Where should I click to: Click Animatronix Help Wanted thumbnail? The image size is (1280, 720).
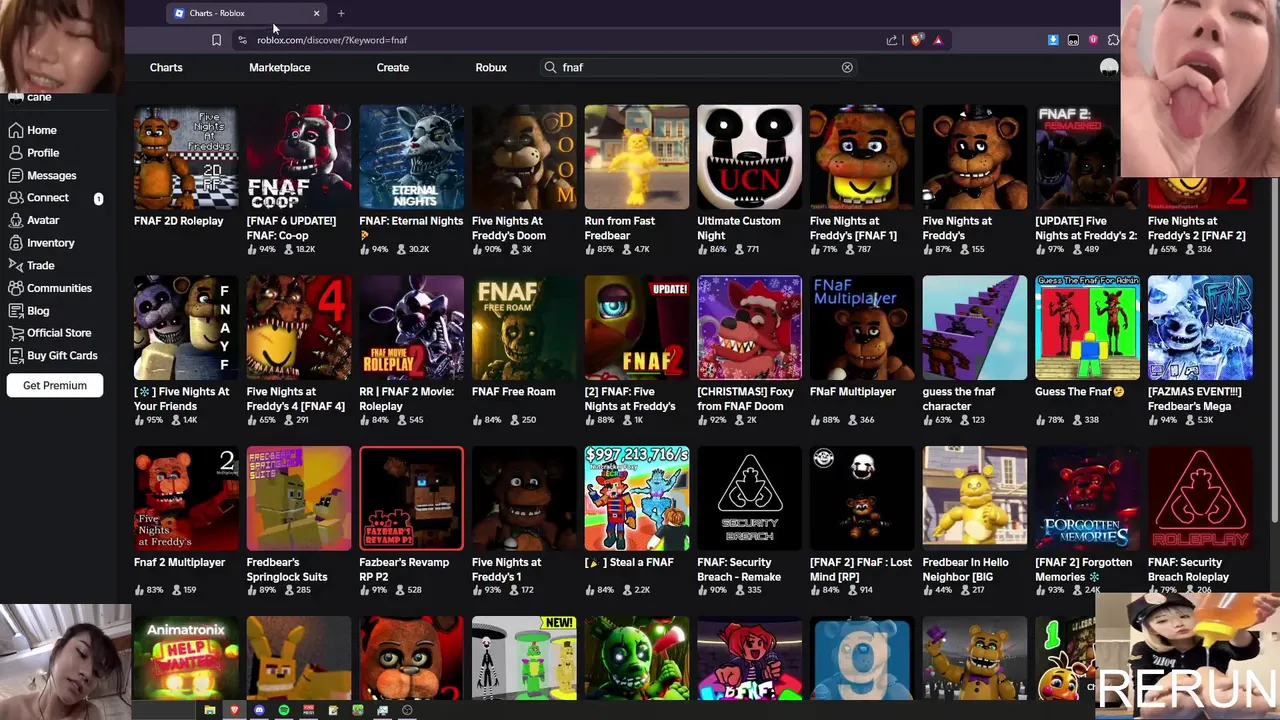tap(186, 659)
